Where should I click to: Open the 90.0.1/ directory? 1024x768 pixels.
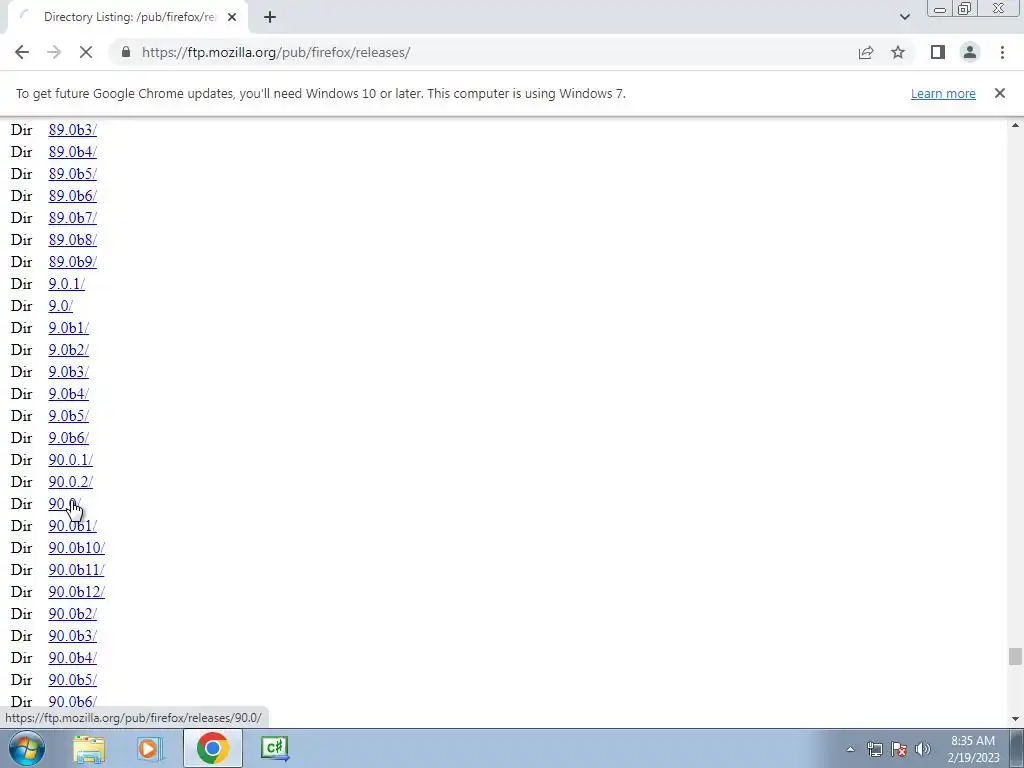[71, 459]
